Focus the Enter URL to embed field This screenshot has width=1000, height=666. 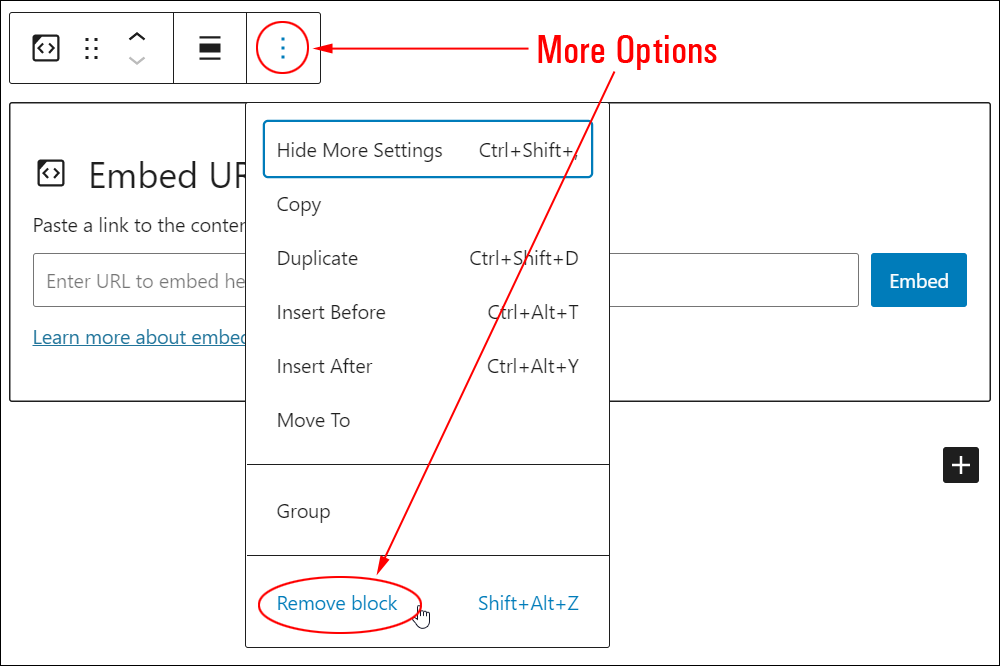coord(446,280)
